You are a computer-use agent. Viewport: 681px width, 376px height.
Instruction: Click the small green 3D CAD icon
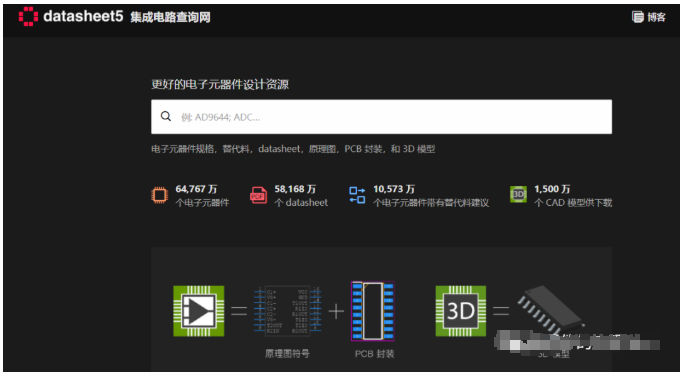[x=518, y=195]
